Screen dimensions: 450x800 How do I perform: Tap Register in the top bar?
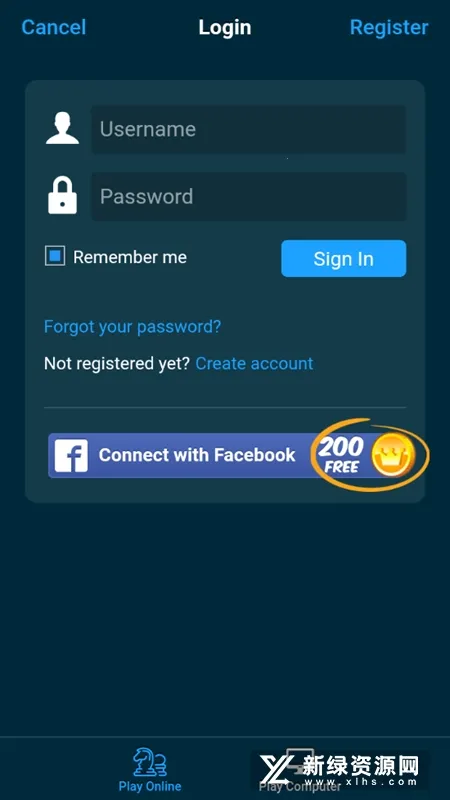(389, 27)
